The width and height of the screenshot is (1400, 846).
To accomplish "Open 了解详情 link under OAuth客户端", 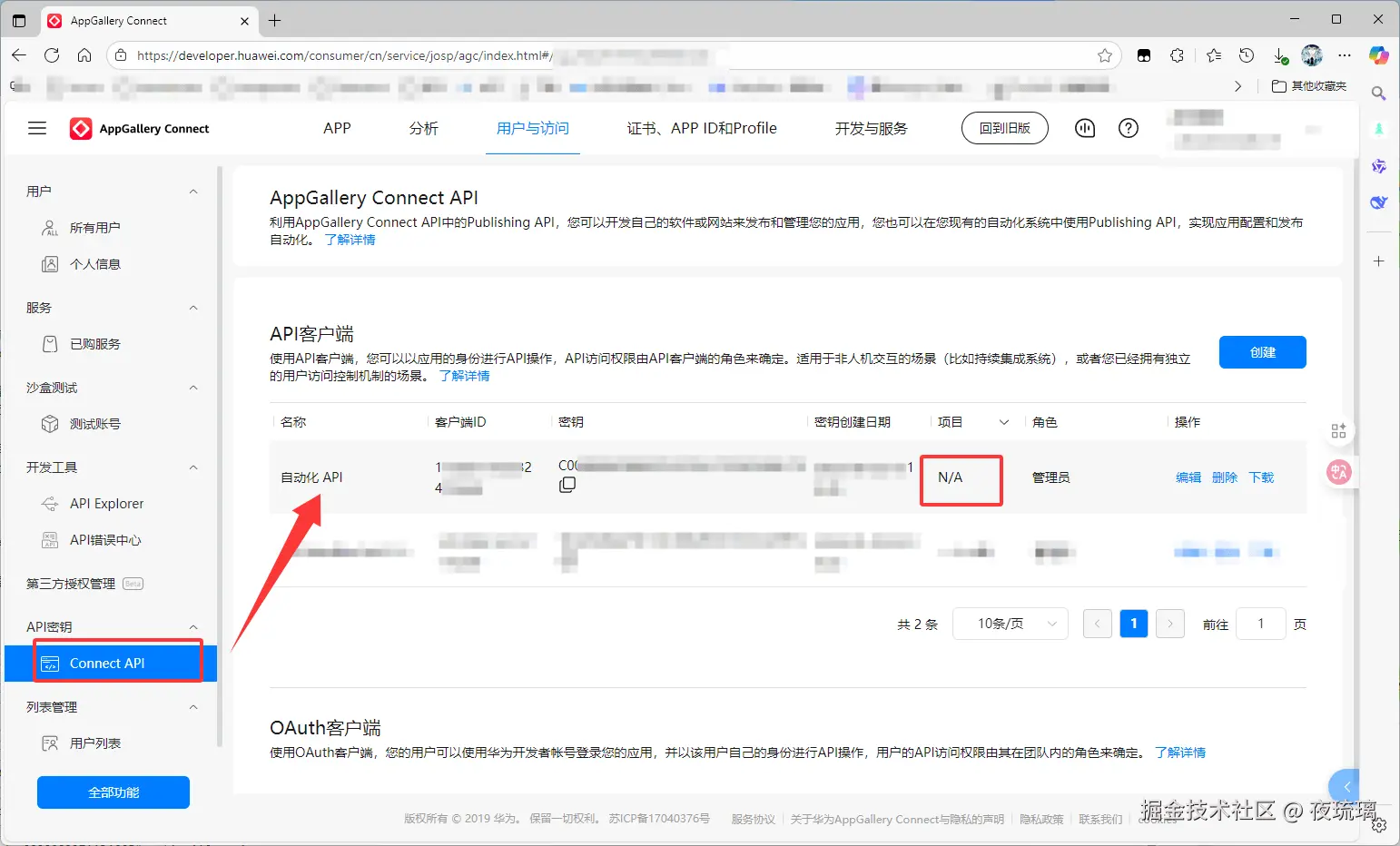I will tap(1180, 753).
